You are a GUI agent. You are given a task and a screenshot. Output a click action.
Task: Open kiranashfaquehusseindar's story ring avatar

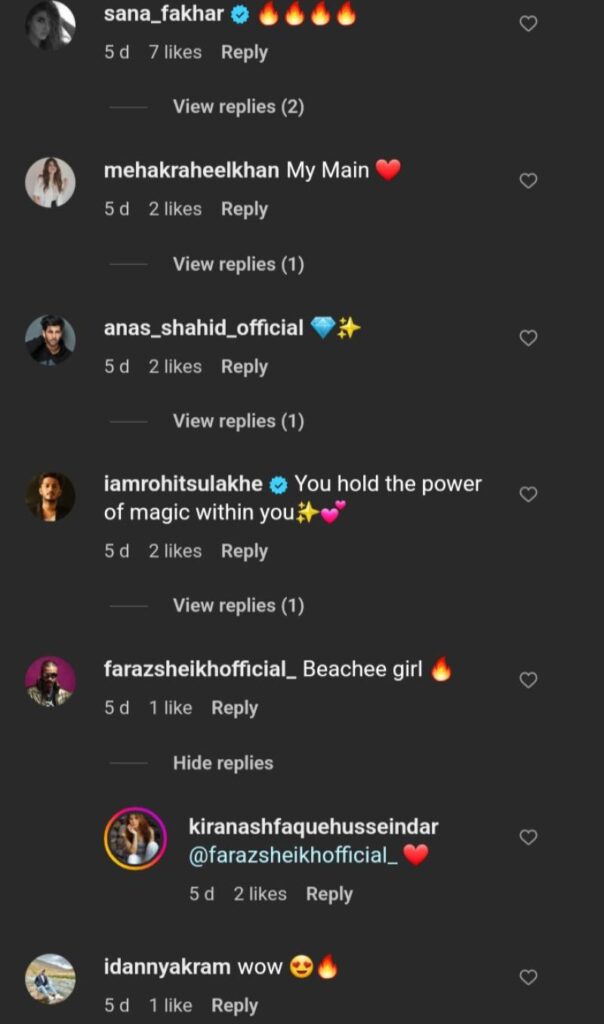tap(135, 839)
